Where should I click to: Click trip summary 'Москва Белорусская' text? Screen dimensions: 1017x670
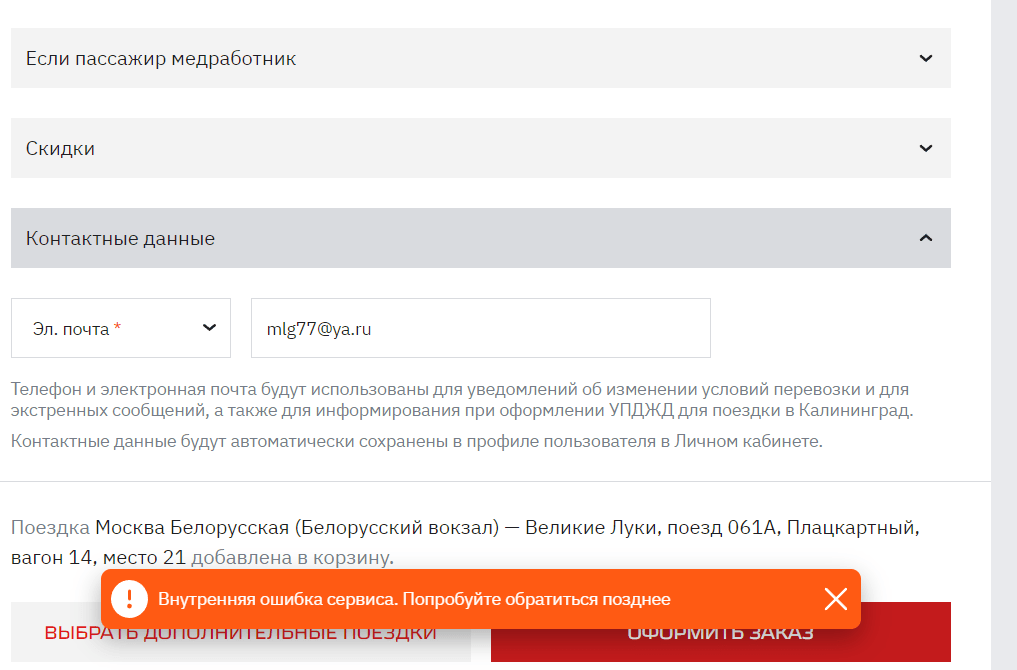[x=192, y=528]
